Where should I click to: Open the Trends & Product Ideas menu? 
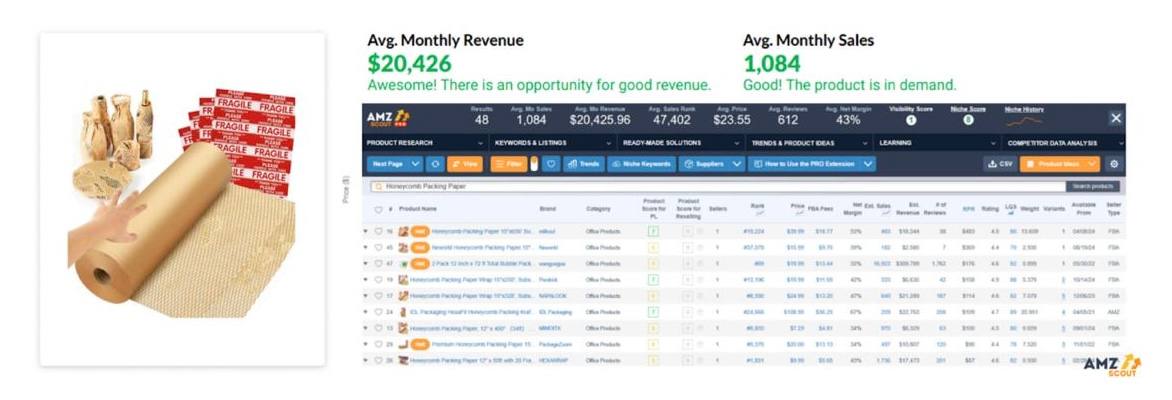click(x=809, y=143)
